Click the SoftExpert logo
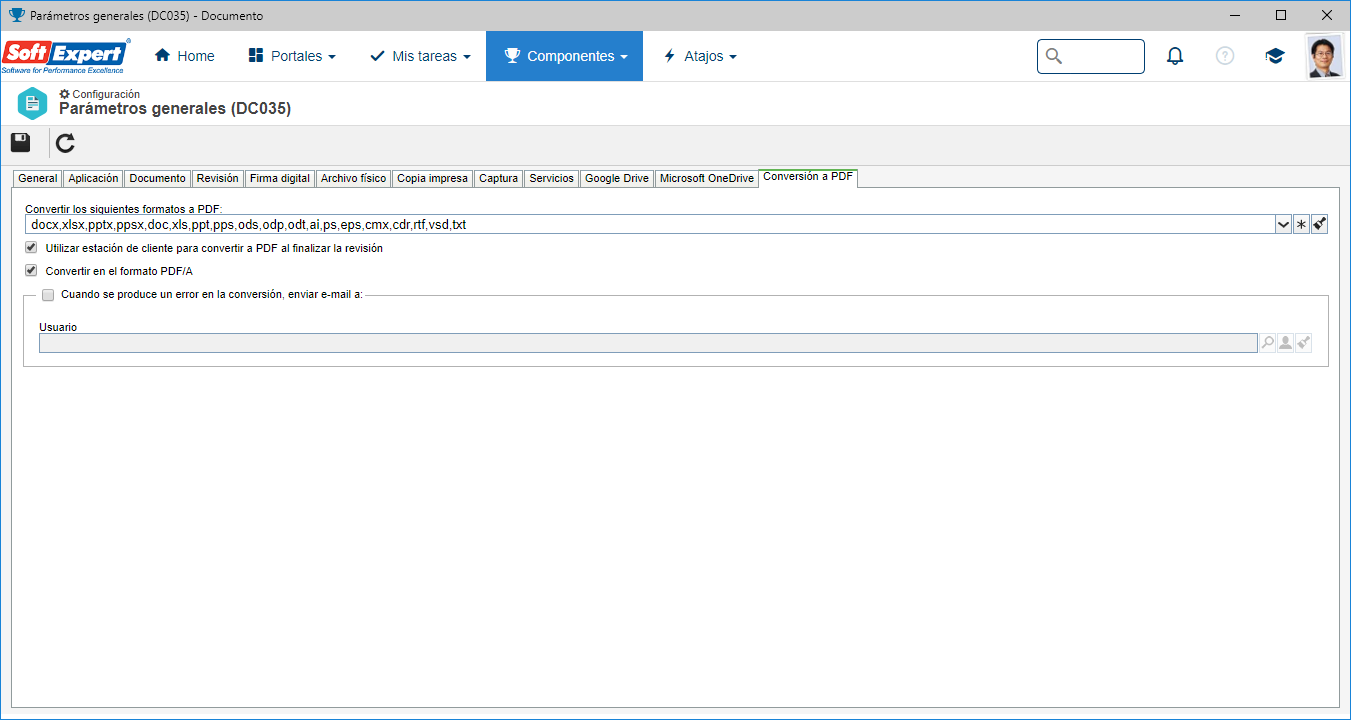Screen dimensions: 1351x720 (x=66, y=56)
